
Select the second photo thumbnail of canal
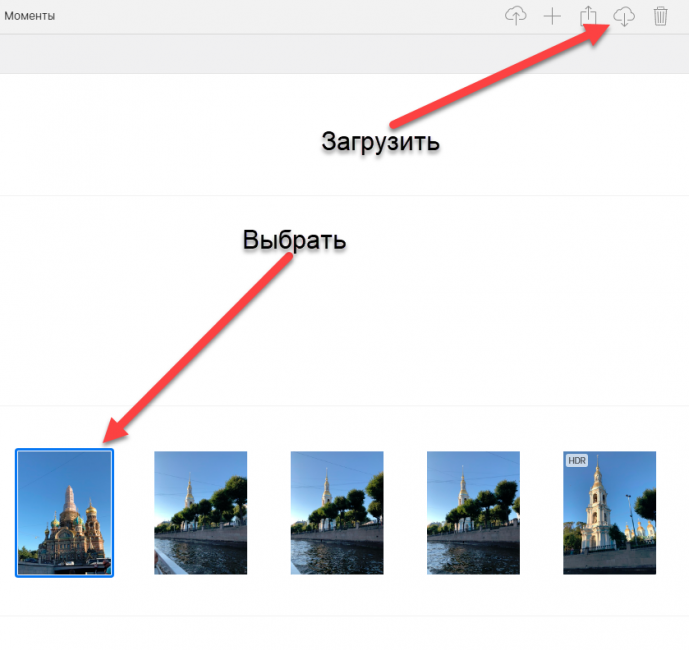[x=200, y=513]
